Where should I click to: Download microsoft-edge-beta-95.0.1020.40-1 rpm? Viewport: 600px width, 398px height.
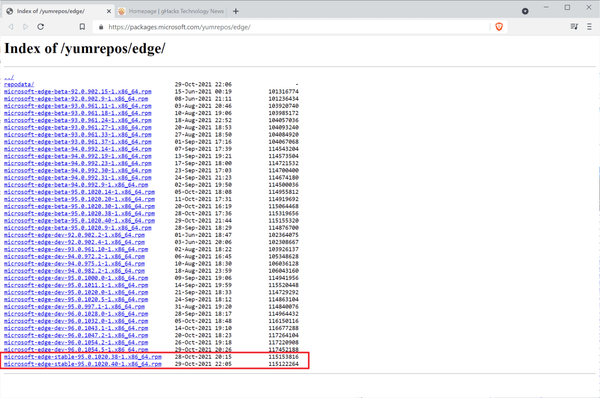(80, 220)
